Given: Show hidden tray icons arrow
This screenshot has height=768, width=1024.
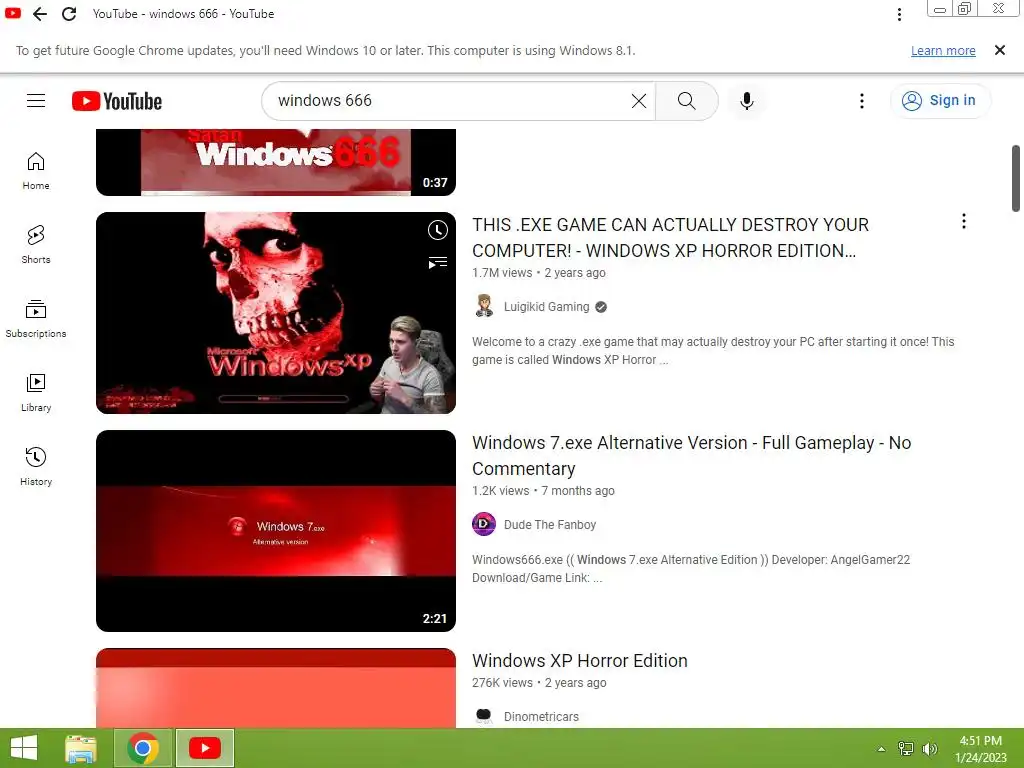Looking at the screenshot, I should pyautogui.click(x=881, y=749).
